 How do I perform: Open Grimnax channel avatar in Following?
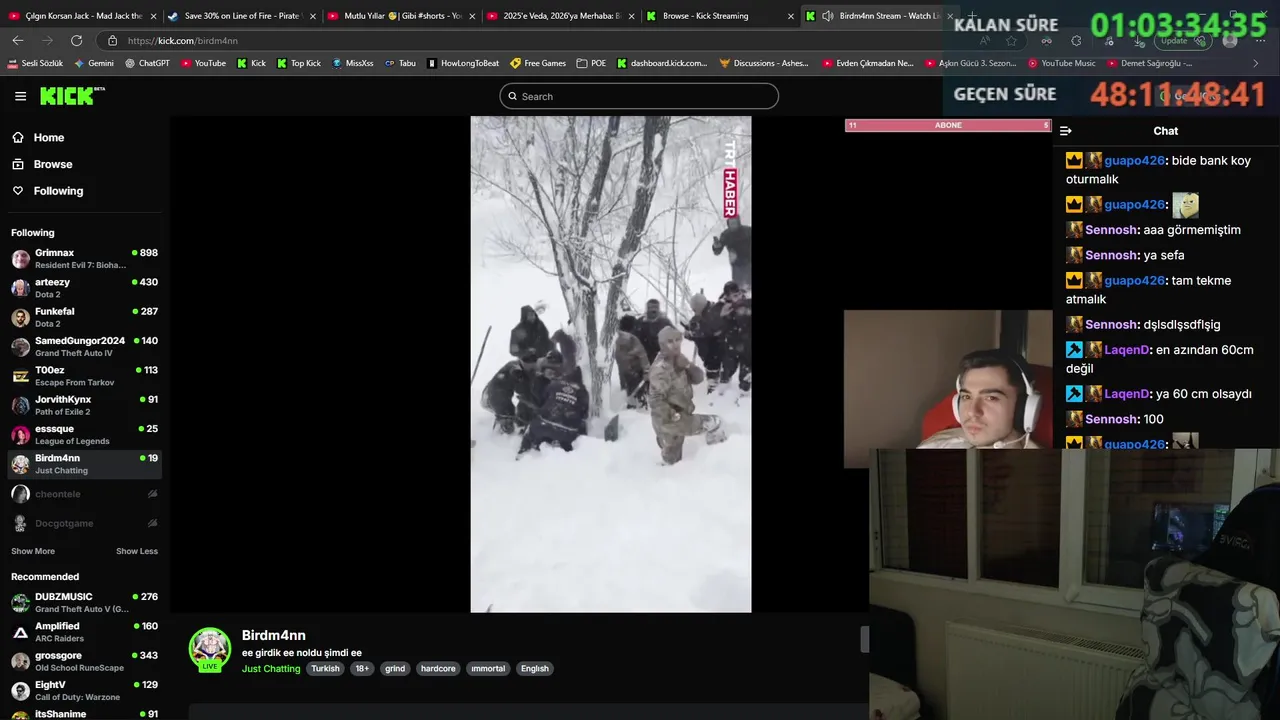tap(20, 259)
